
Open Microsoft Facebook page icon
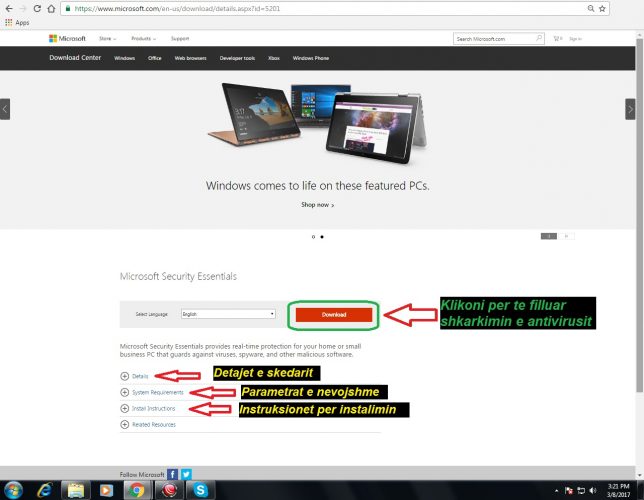[x=172, y=474]
